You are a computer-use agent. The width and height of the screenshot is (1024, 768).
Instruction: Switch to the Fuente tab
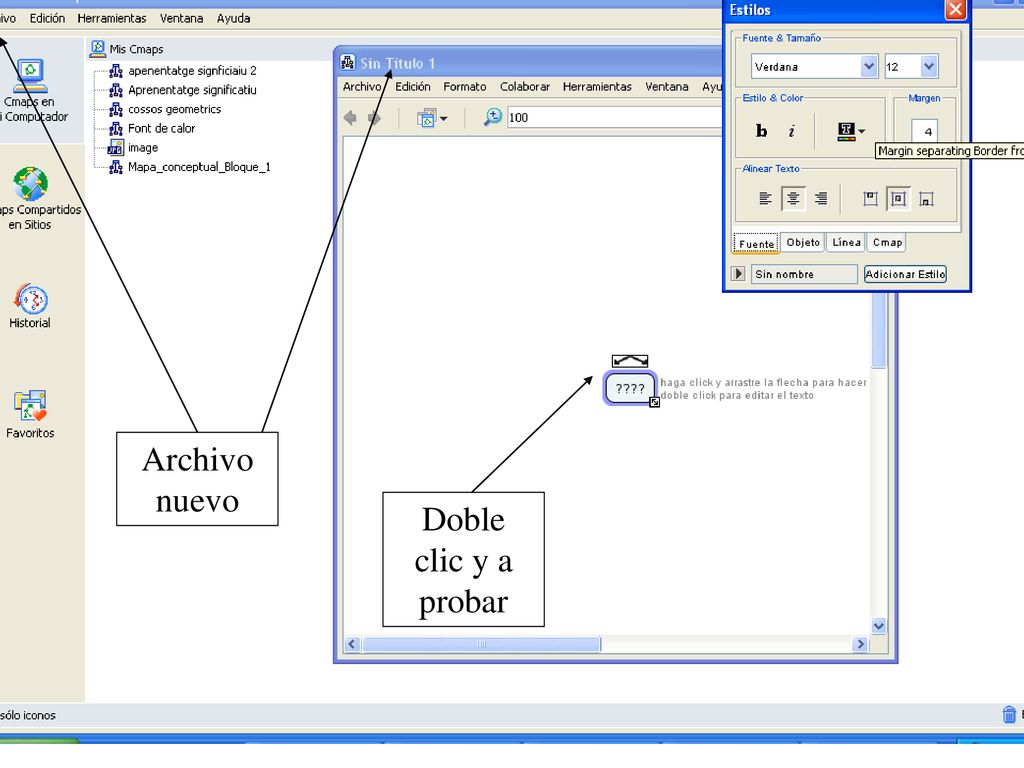[x=756, y=243]
